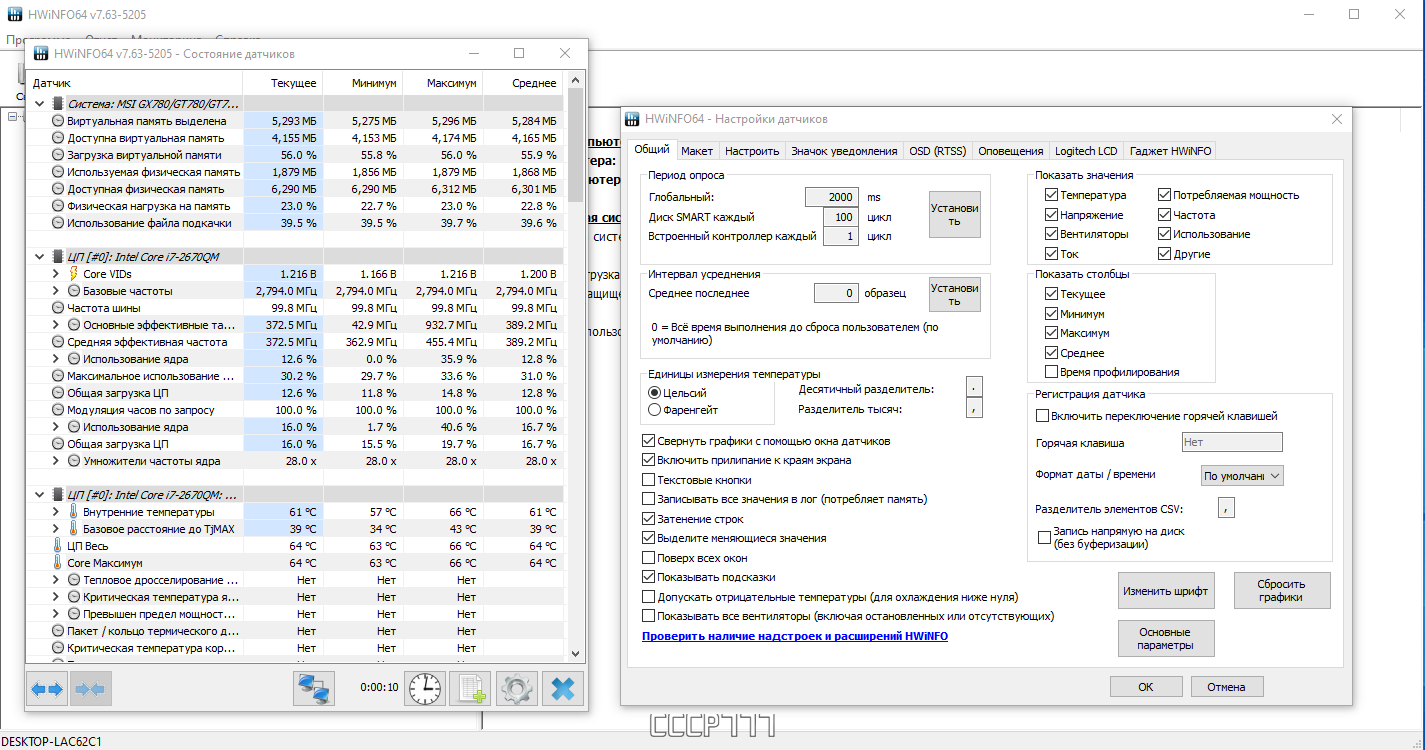The width and height of the screenshot is (1425, 750).
Task: Switch to the Настроить tab
Action: point(752,151)
